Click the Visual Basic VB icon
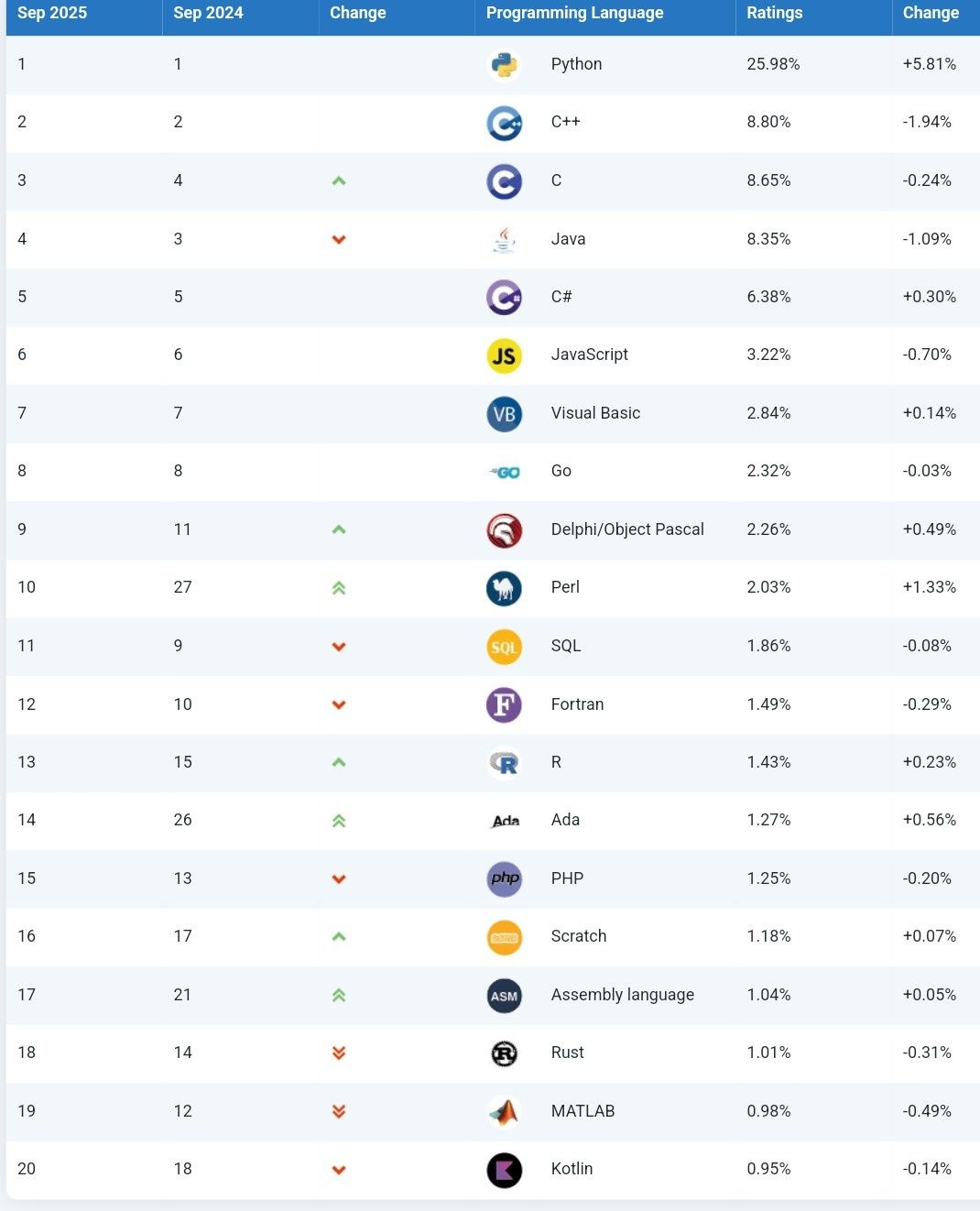 [x=504, y=414]
